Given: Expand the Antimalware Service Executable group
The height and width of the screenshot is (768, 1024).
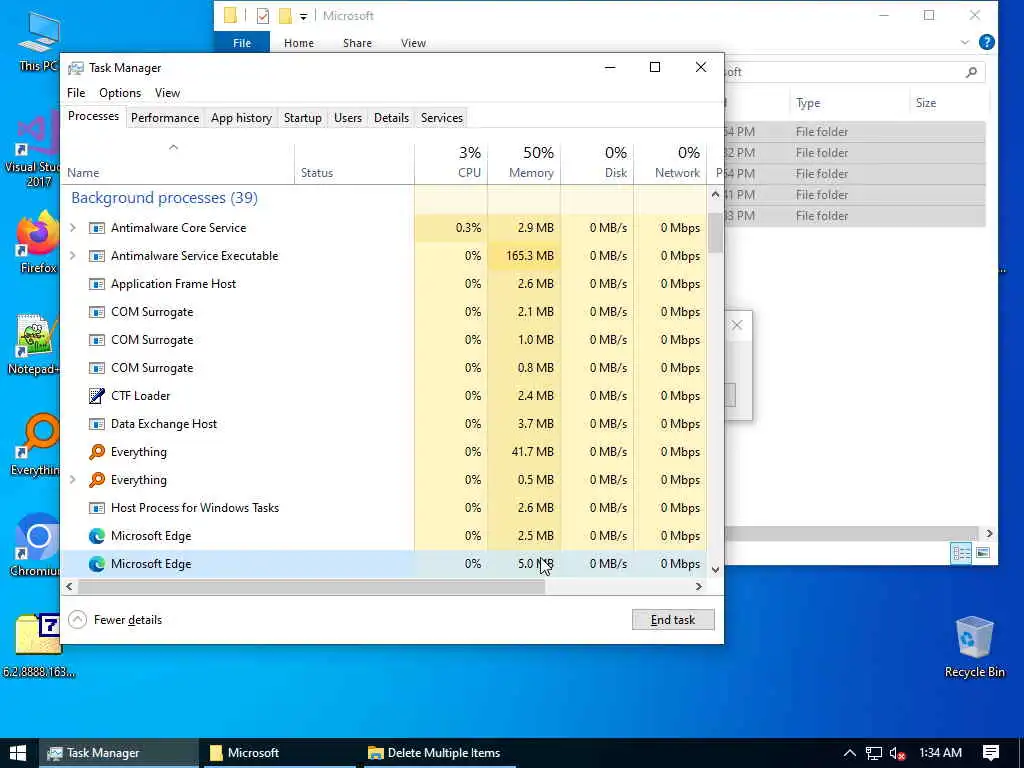Looking at the screenshot, I should [x=73, y=256].
